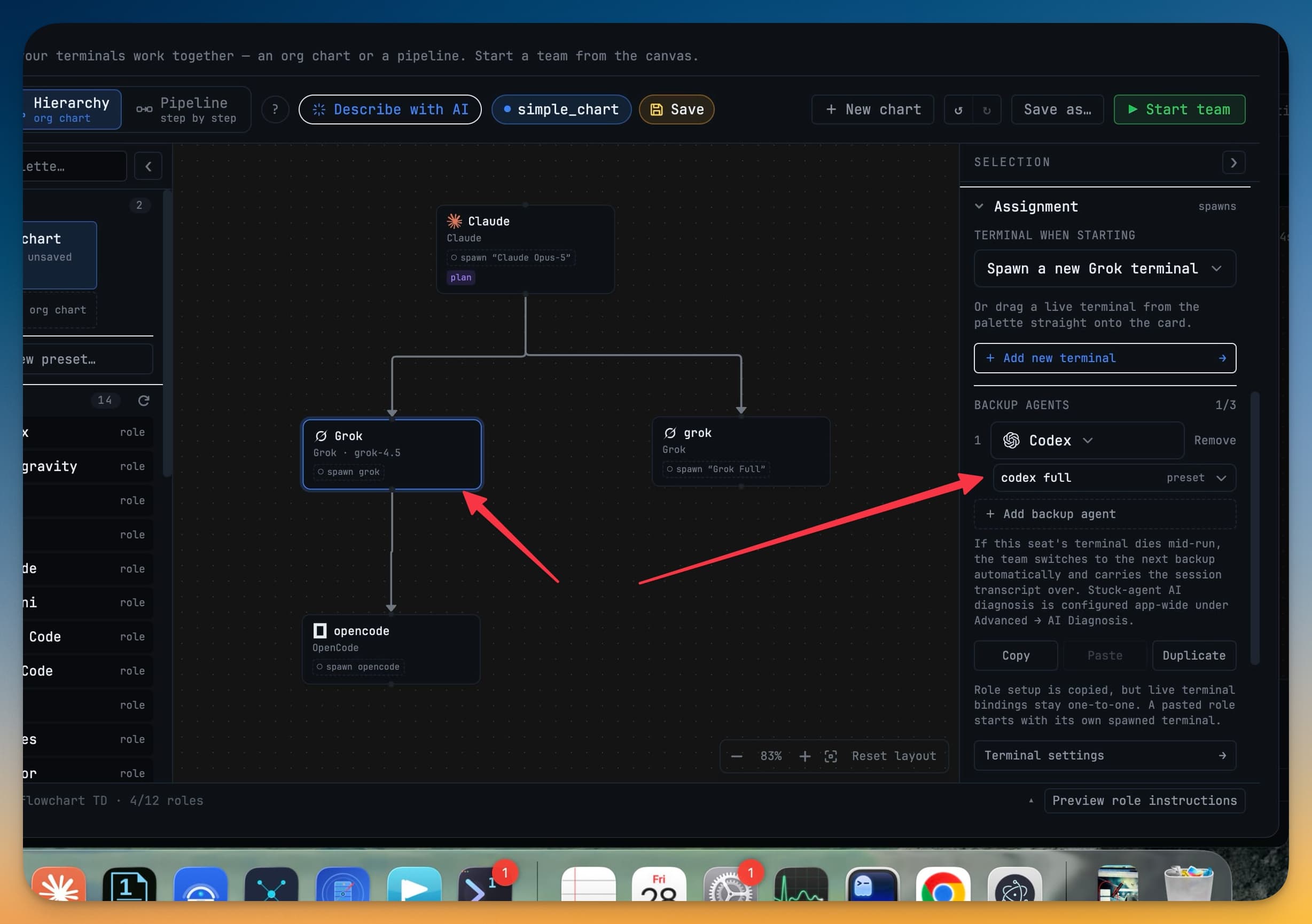Image resolution: width=1312 pixels, height=924 pixels.
Task: Click Add backup agent
Action: click(1104, 514)
